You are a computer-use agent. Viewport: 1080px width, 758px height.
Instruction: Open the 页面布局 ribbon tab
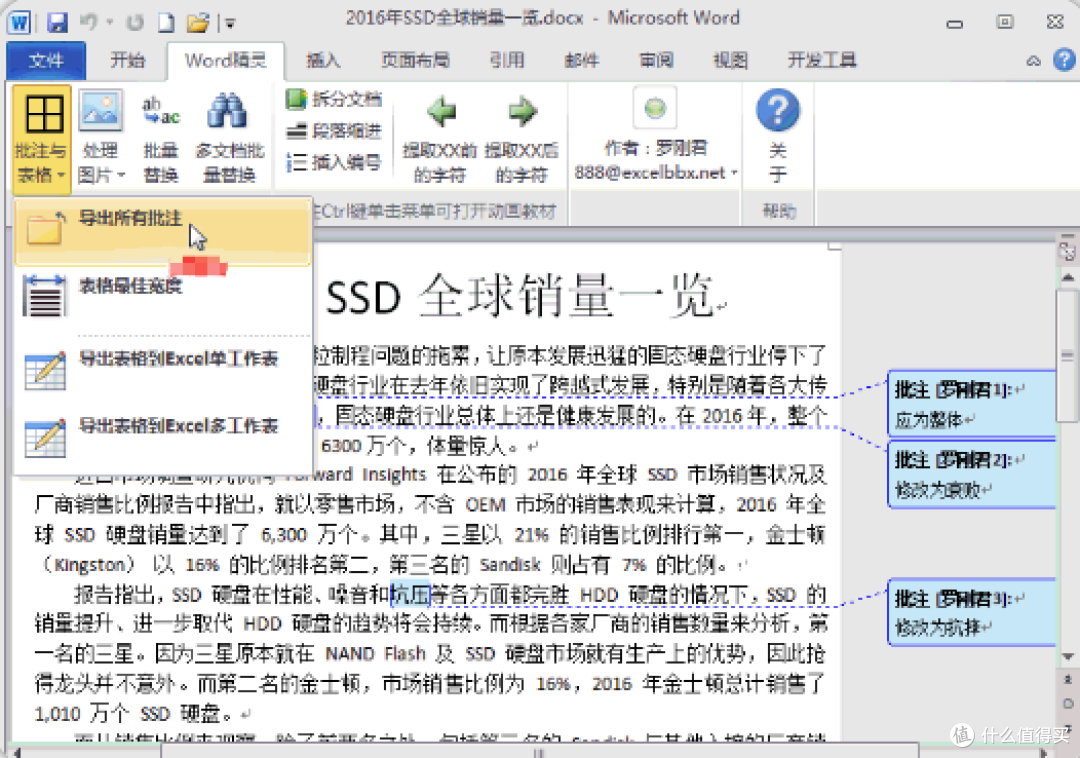415,61
